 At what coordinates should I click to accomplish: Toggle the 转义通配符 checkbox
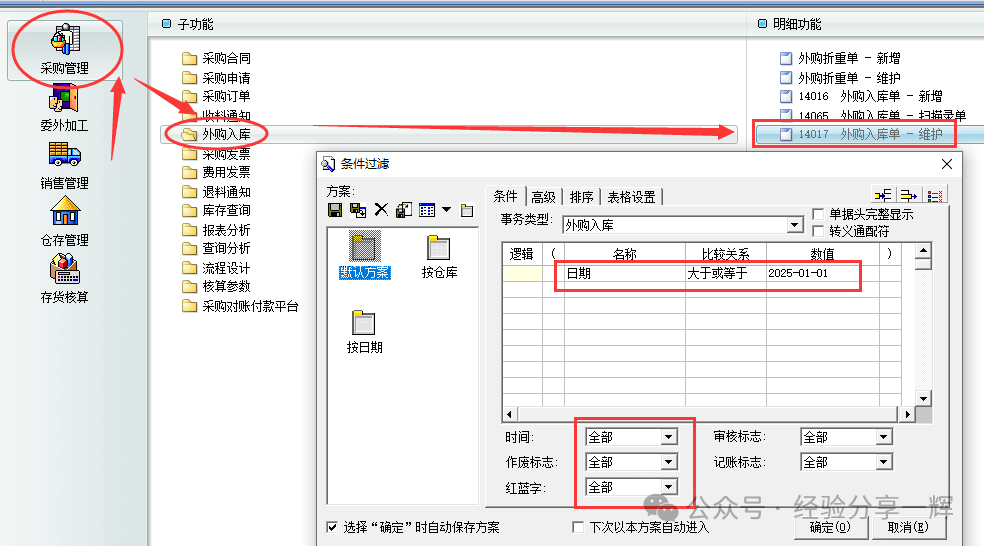pos(819,231)
